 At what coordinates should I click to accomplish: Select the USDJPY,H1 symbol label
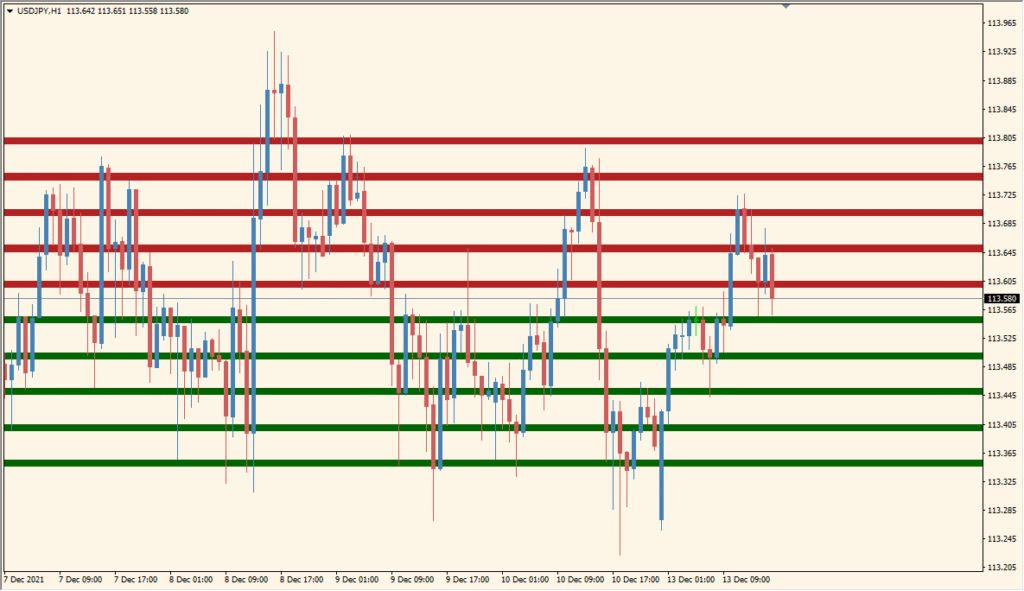click(x=40, y=9)
